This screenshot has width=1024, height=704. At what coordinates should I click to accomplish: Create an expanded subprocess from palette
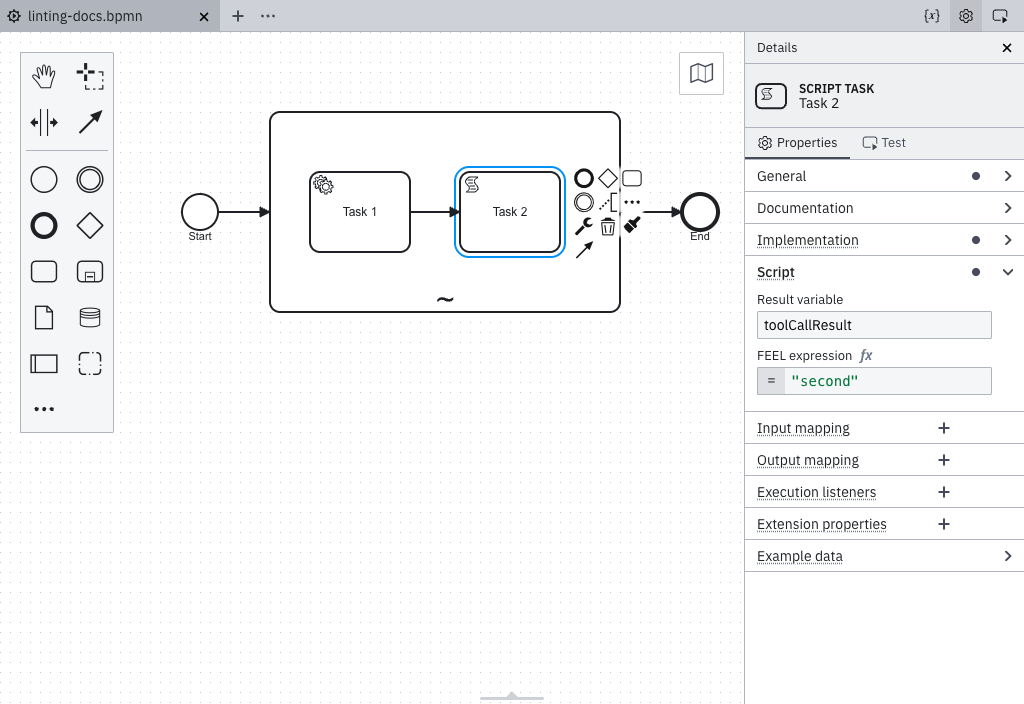[90, 272]
